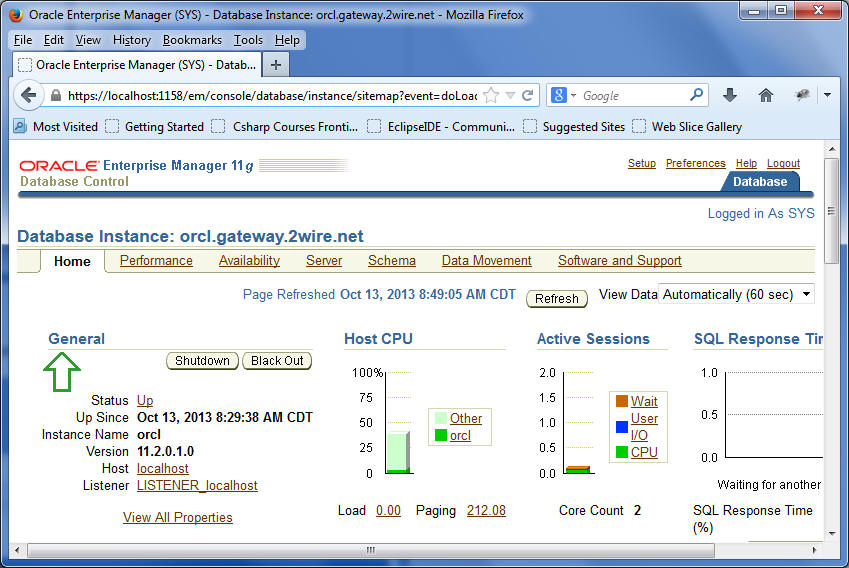Expand the View Data refresh dropdown

[x=807, y=294]
